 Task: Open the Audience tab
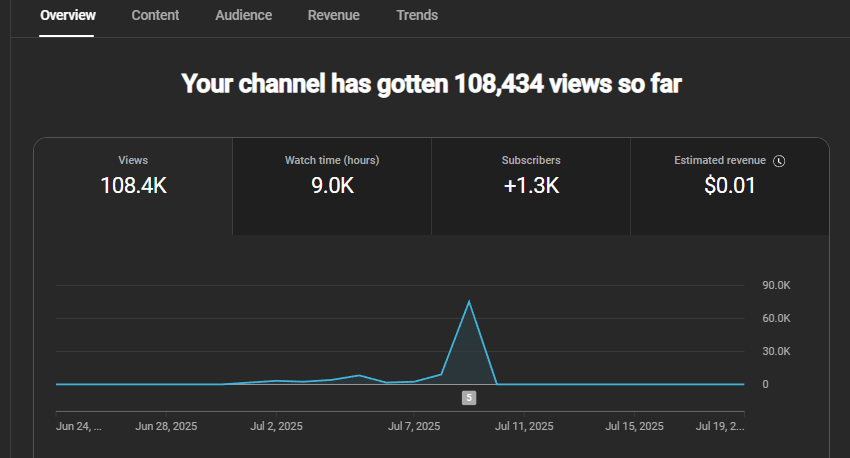[x=243, y=15]
